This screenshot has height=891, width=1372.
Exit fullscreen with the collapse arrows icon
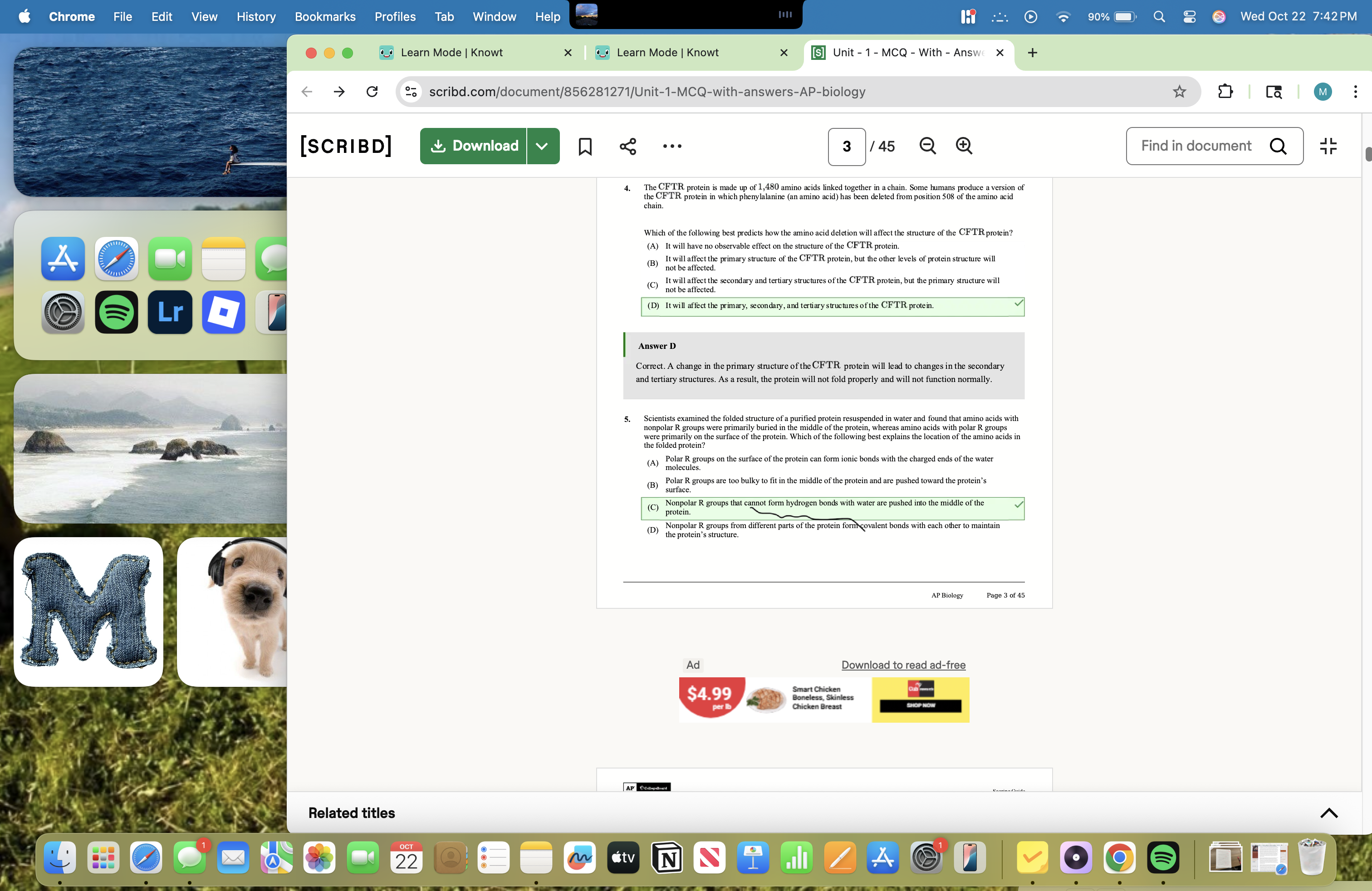[x=1328, y=147]
